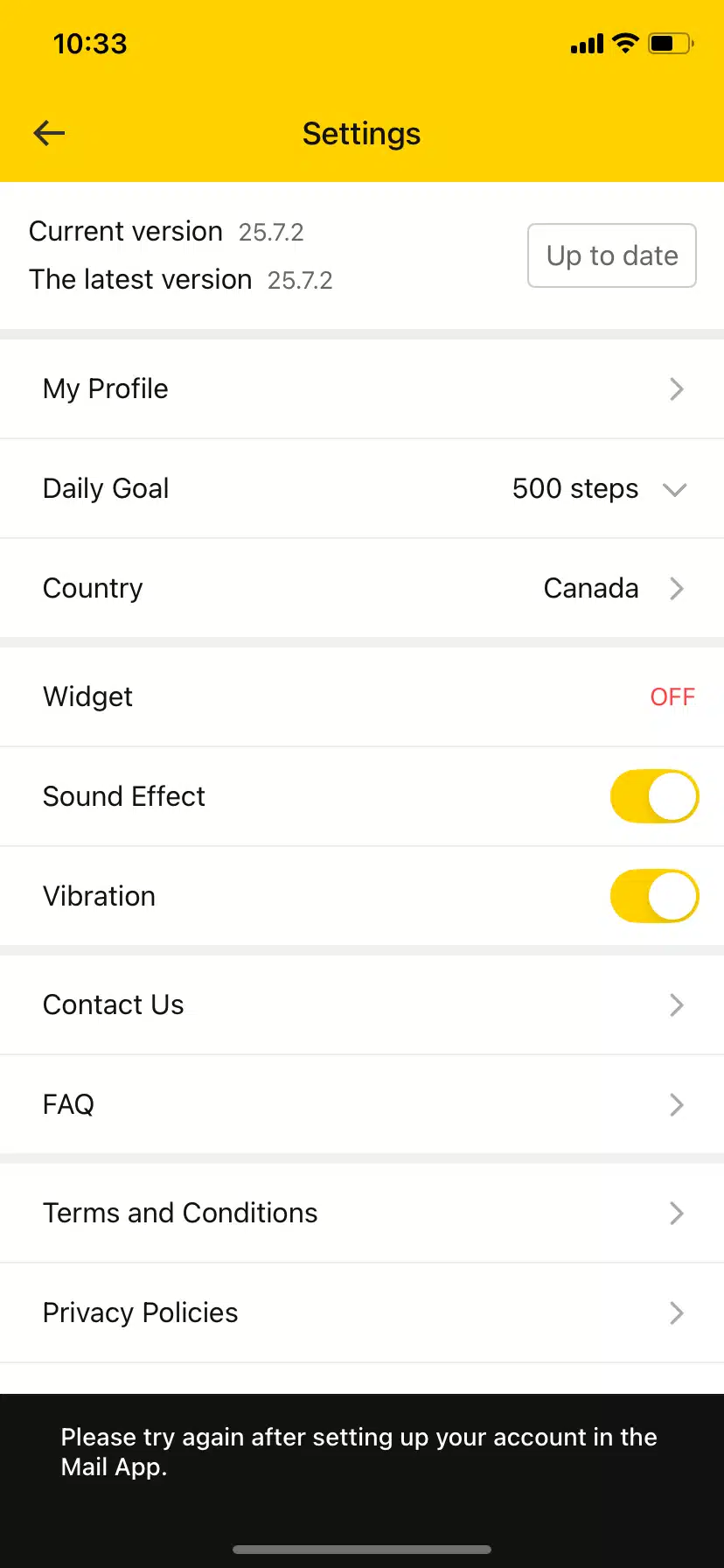The height and width of the screenshot is (1568, 724).
Task: Disable the Sound Effect switch
Action: [654, 797]
